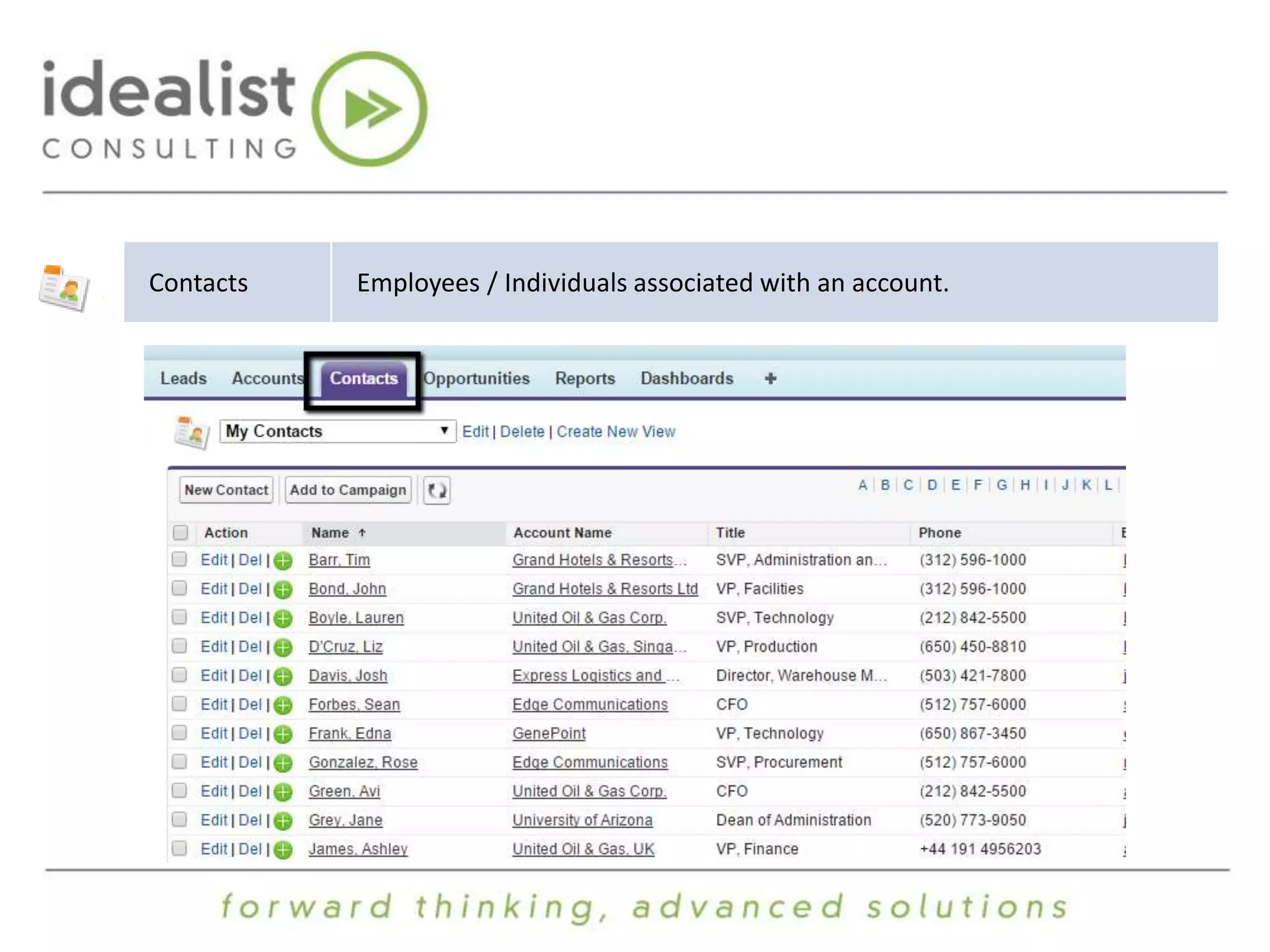This screenshot has width=1270, height=952.
Task: Click the New Contact button
Action: click(226, 490)
